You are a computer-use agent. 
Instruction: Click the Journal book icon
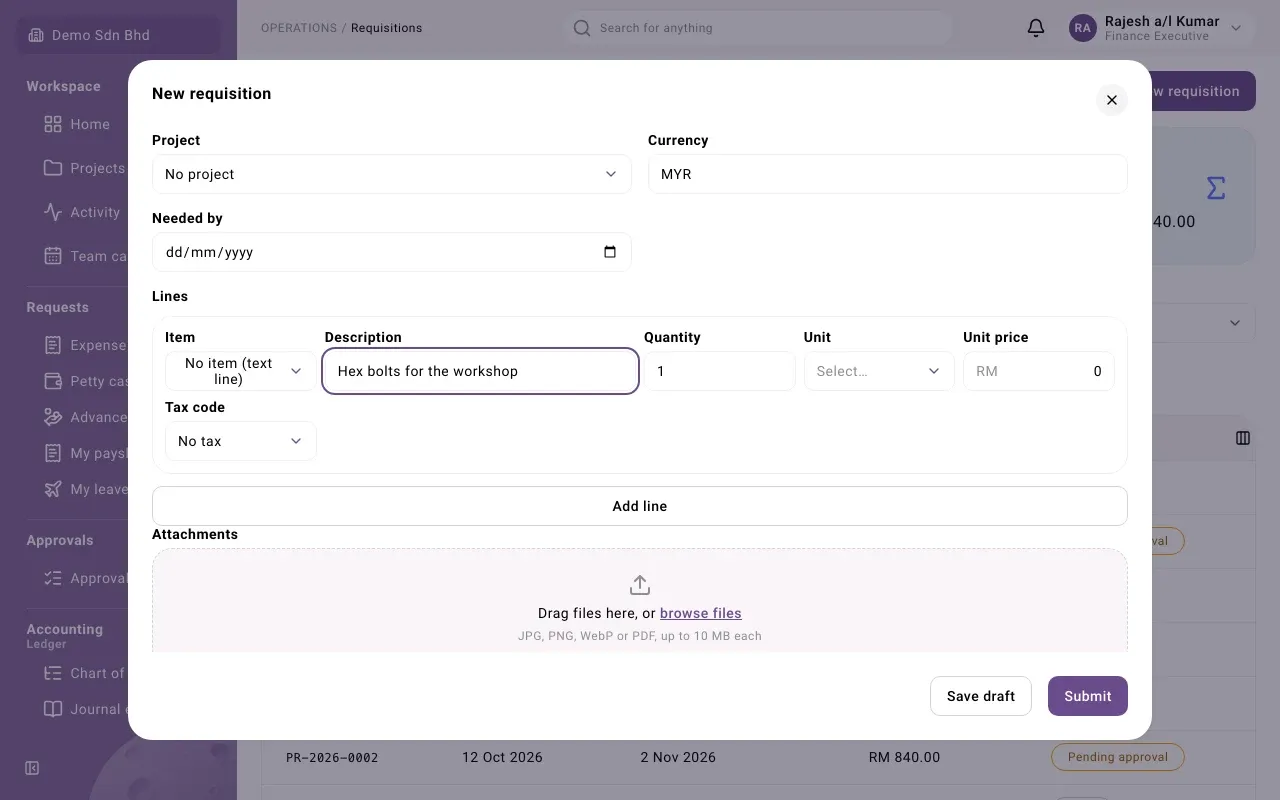pyautogui.click(x=53, y=709)
